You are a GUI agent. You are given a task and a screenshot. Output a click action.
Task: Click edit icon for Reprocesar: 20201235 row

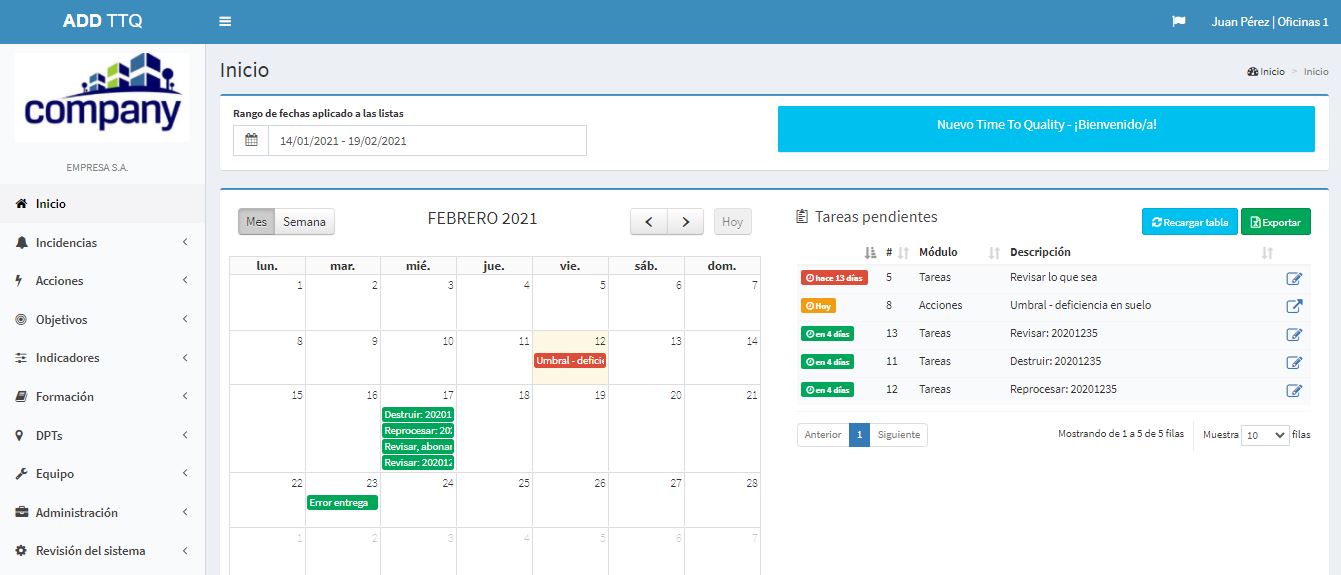[1294, 390]
